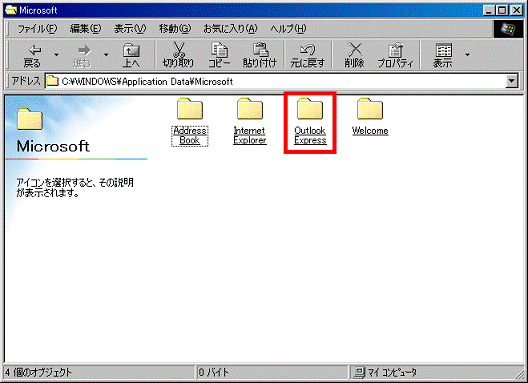Viewport: 528px width, 383px height.
Task: Go up one folder with 上へ button
Action: coord(131,55)
